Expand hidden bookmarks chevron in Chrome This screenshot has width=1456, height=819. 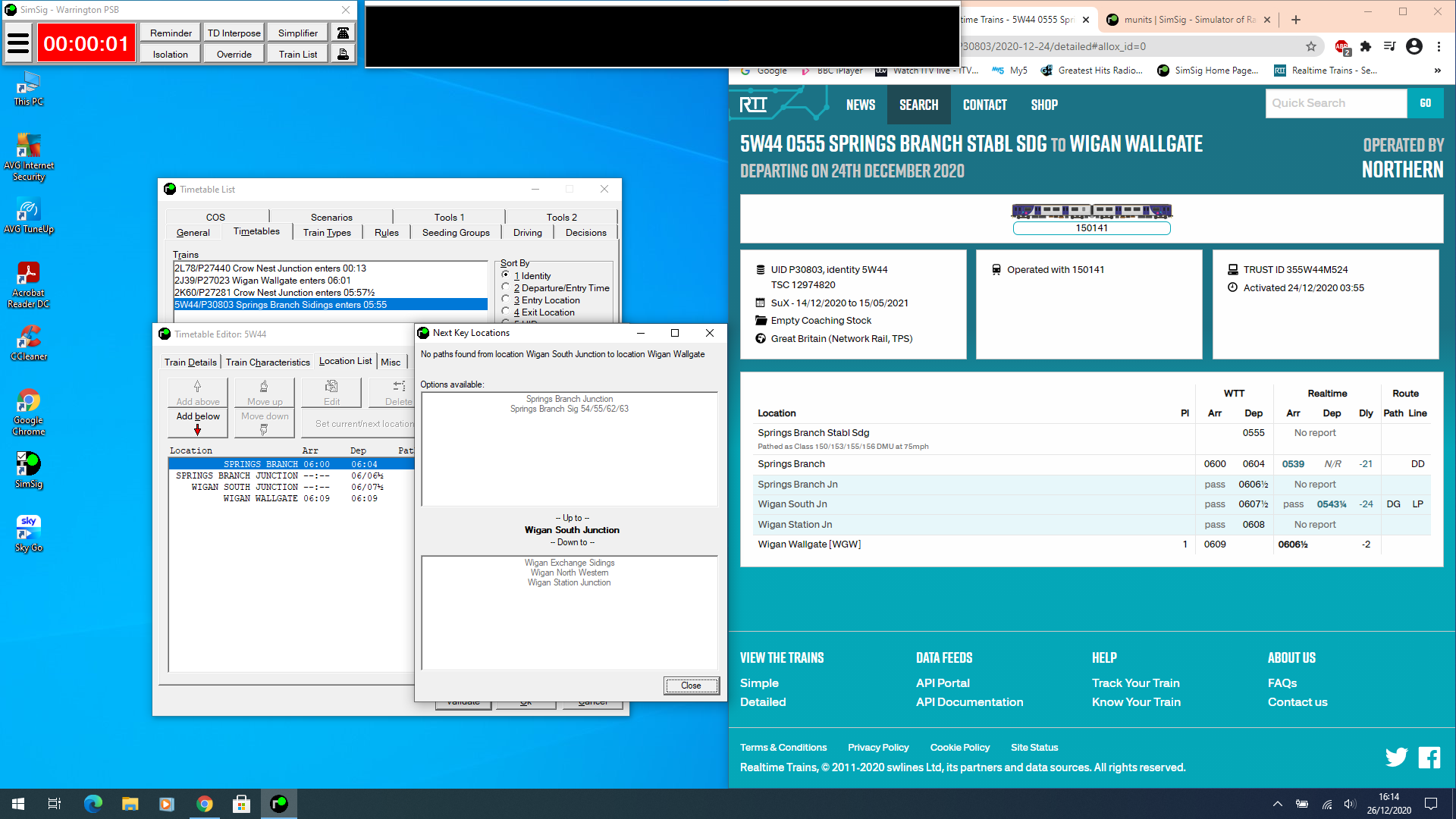coord(1437,71)
